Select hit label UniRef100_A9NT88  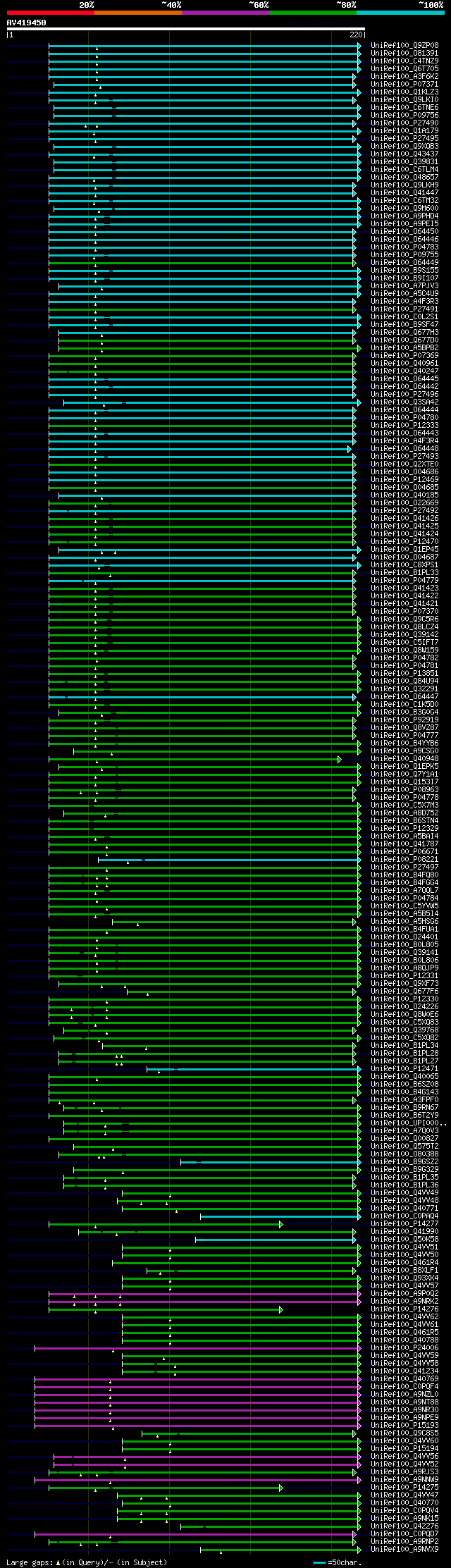pos(404,1402)
